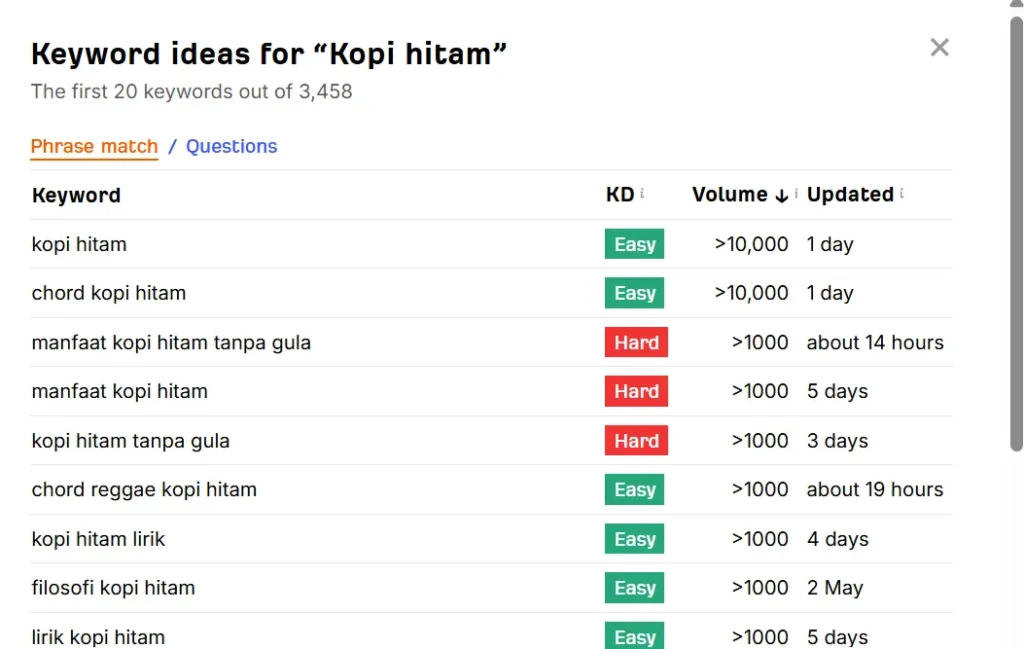Select keyword 'filosofi kopi hitam'
1024x649 pixels.
113,588
